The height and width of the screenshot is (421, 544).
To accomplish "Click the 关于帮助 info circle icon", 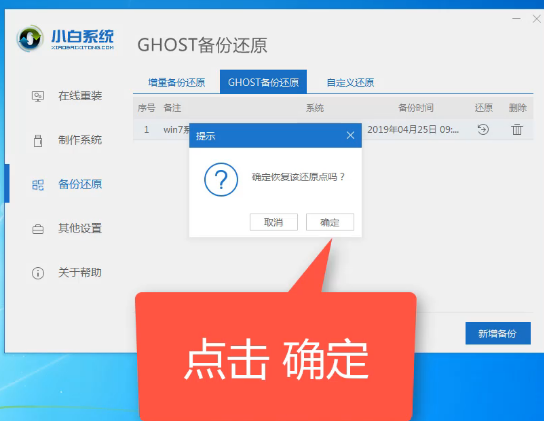I will tap(38, 273).
